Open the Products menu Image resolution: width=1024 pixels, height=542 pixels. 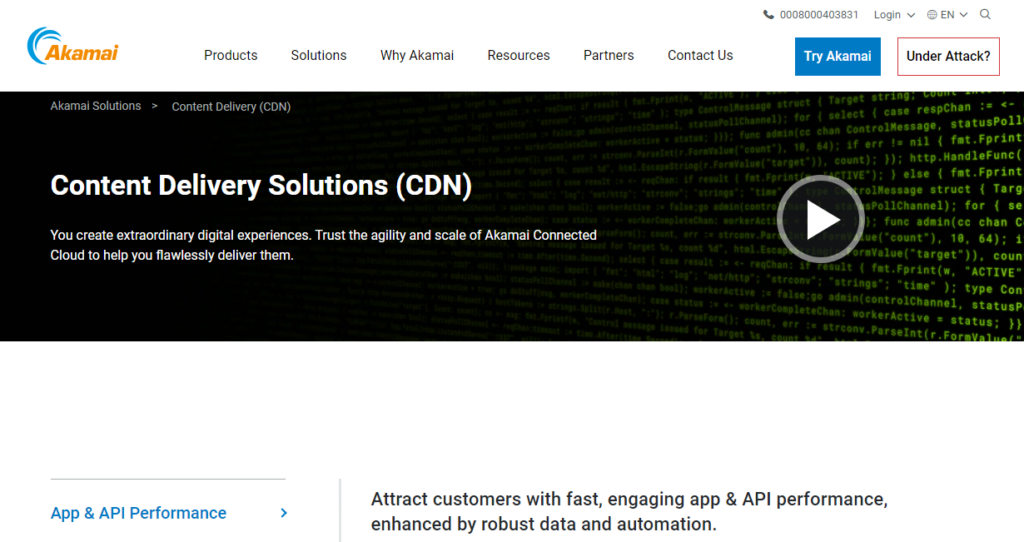(231, 56)
